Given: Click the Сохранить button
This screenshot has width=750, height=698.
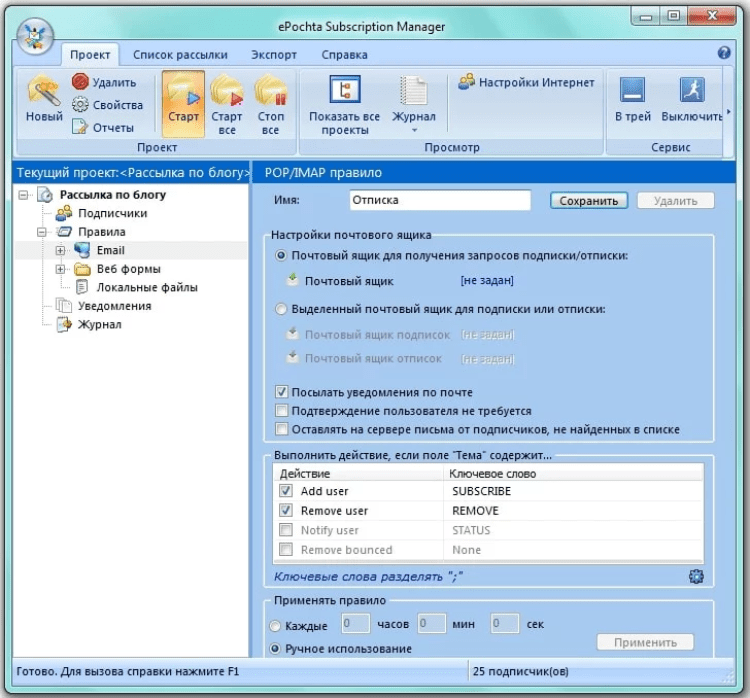Looking at the screenshot, I should (589, 200).
